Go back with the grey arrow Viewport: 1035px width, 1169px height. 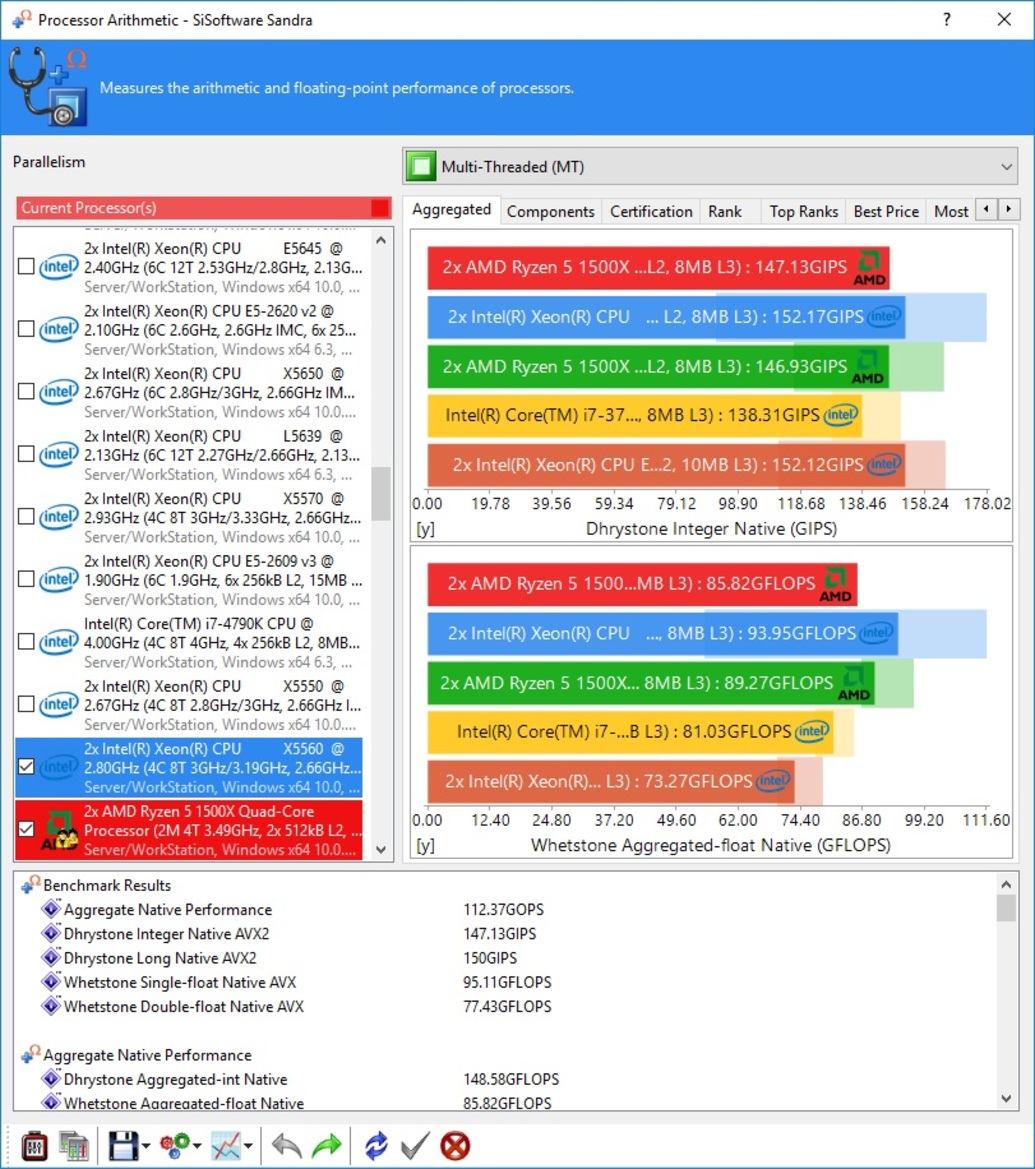[286, 1146]
